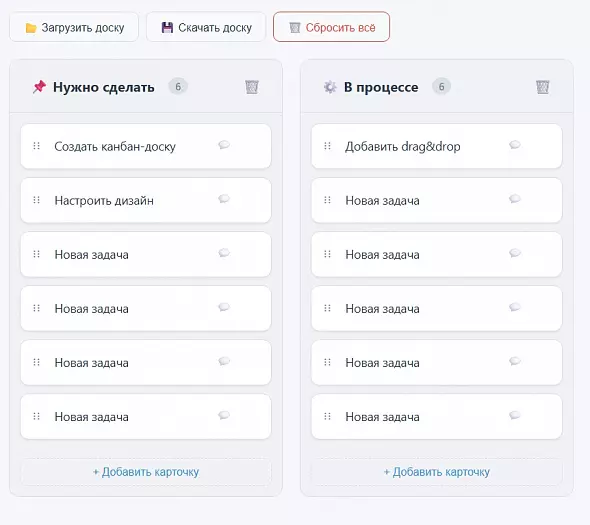Click the card count badge of Нужно сделать
Screen dimensions: 590x525
178,87
